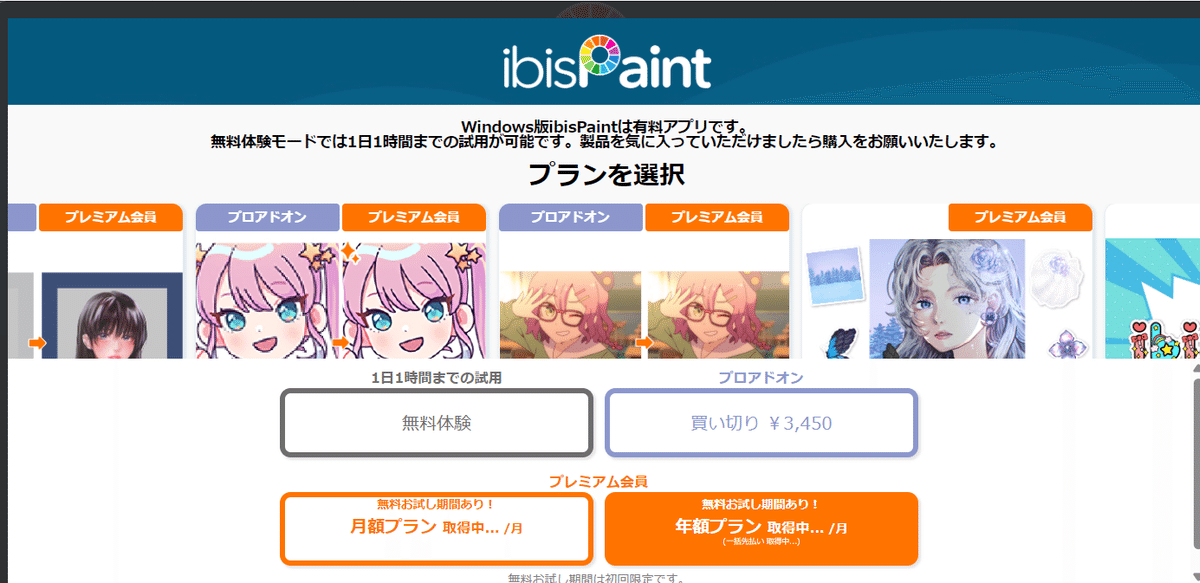The width and height of the screenshot is (1200, 583).
Task: Choose 買い切り ¥3,450 pro add-on purchase
Action: [x=761, y=423]
